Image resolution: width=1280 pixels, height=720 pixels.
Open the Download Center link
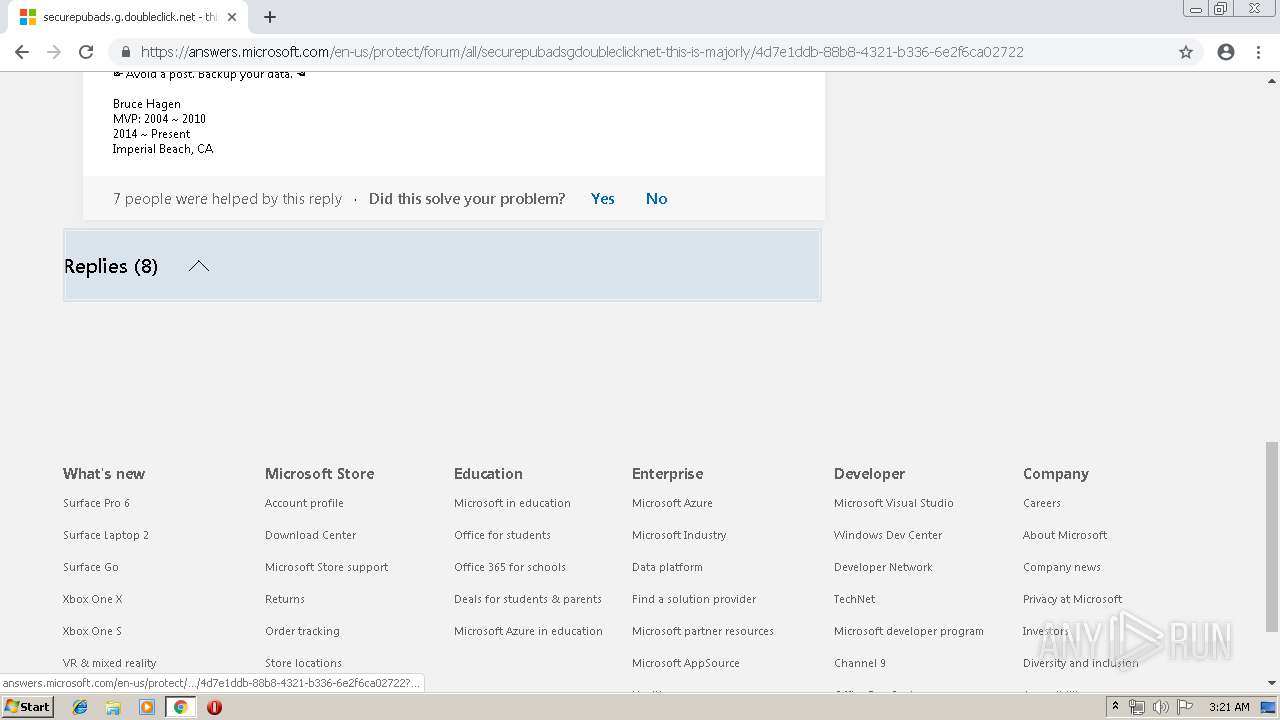coord(311,535)
